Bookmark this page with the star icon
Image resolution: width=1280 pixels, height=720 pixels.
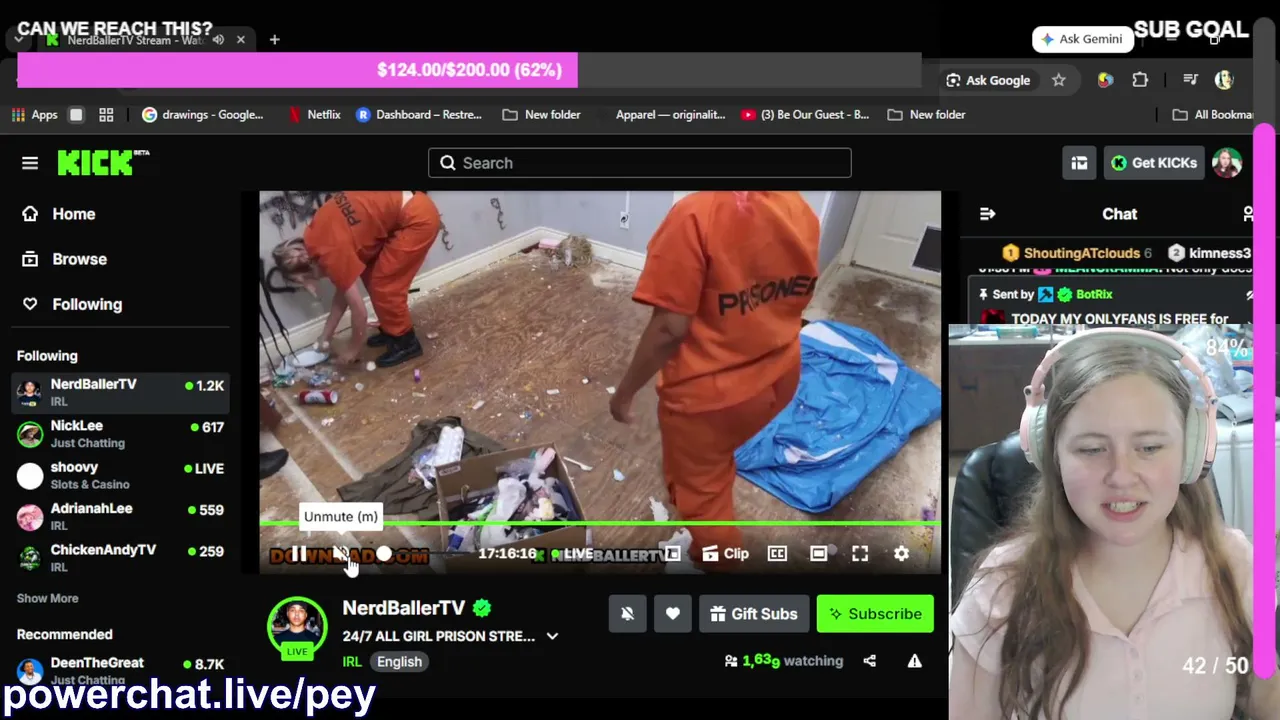point(1059,80)
